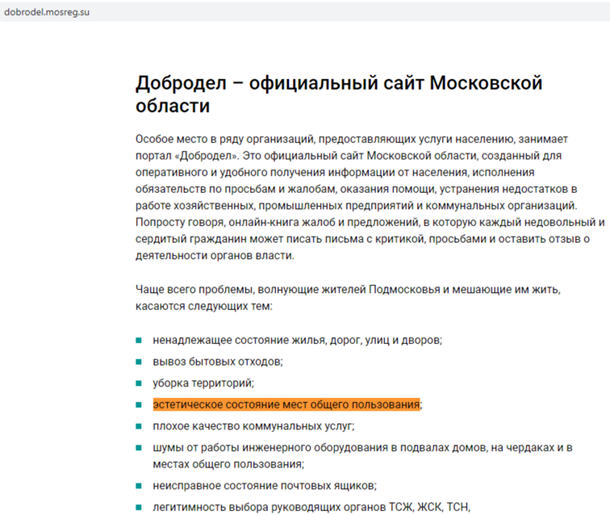Image resolution: width=610 pixels, height=515 pixels.
Task: Click the item about 'легитимность выбора руководящих органов'
Action: [310, 506]
